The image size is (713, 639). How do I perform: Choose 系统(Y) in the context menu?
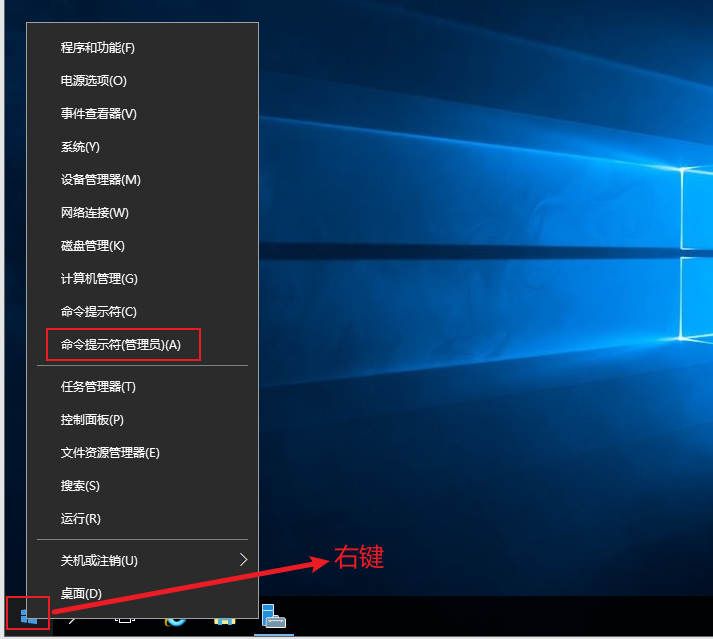[142, 147]
